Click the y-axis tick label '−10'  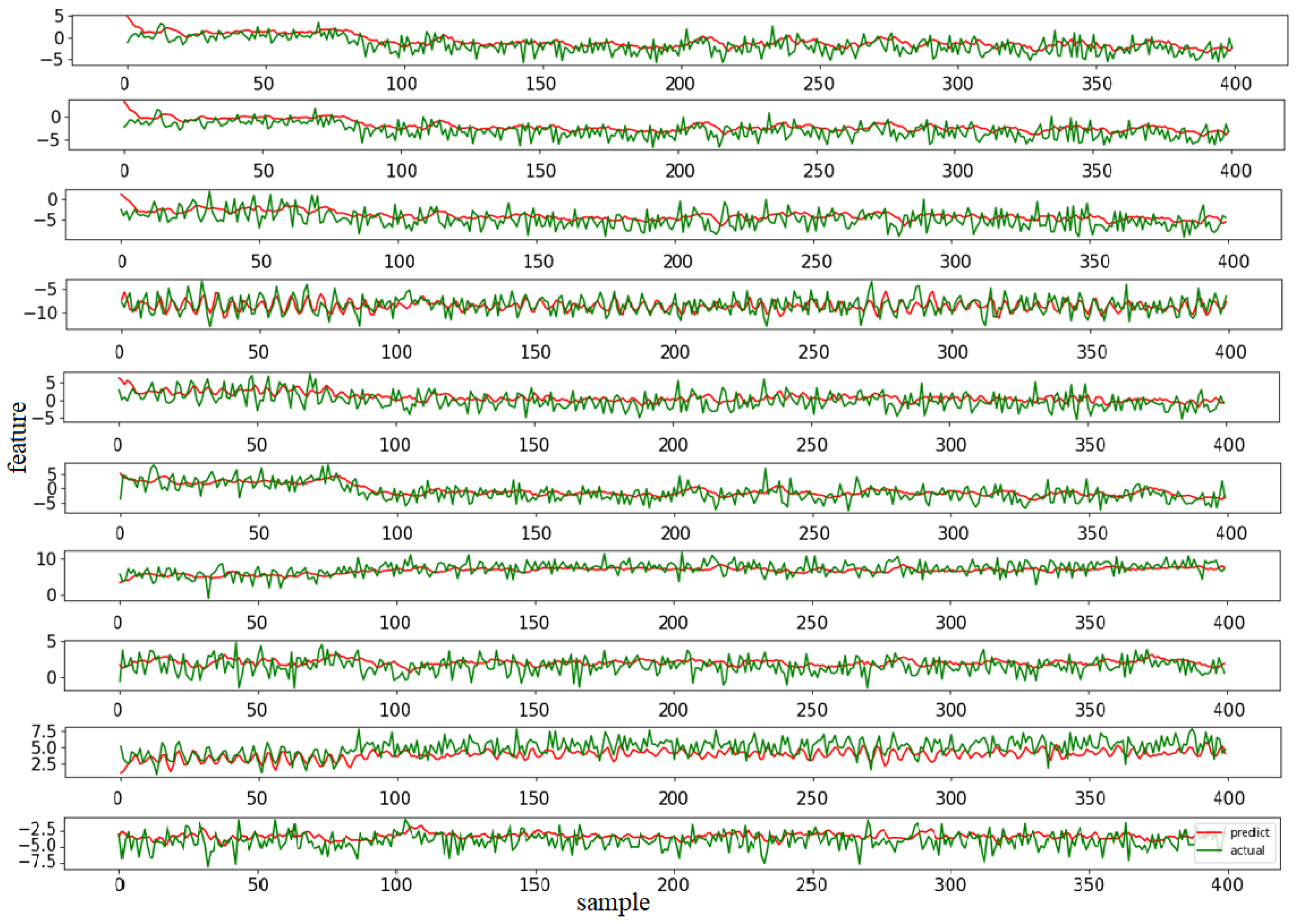[40, 312]
